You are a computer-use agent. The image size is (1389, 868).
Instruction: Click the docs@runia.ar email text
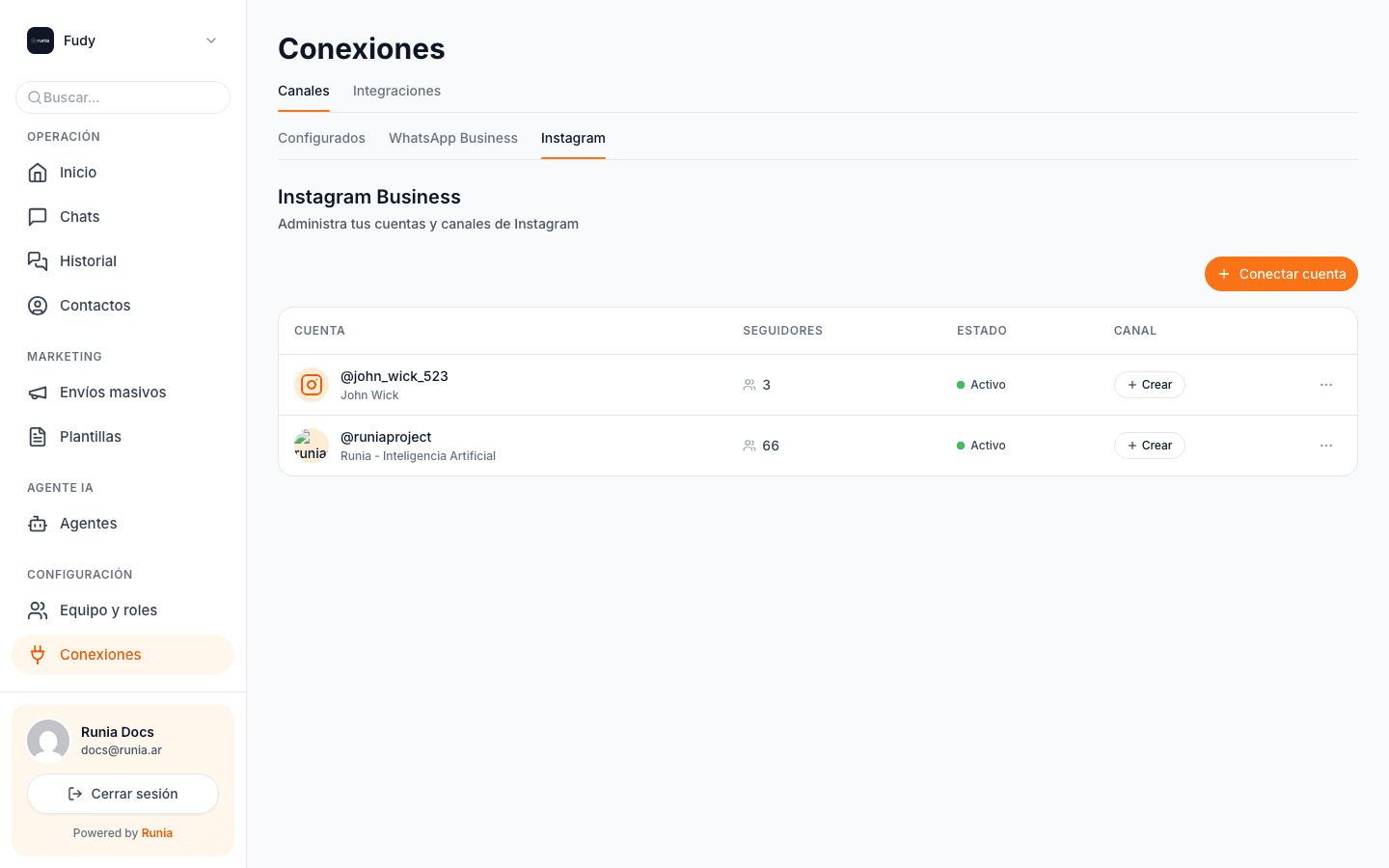point(122,750)
